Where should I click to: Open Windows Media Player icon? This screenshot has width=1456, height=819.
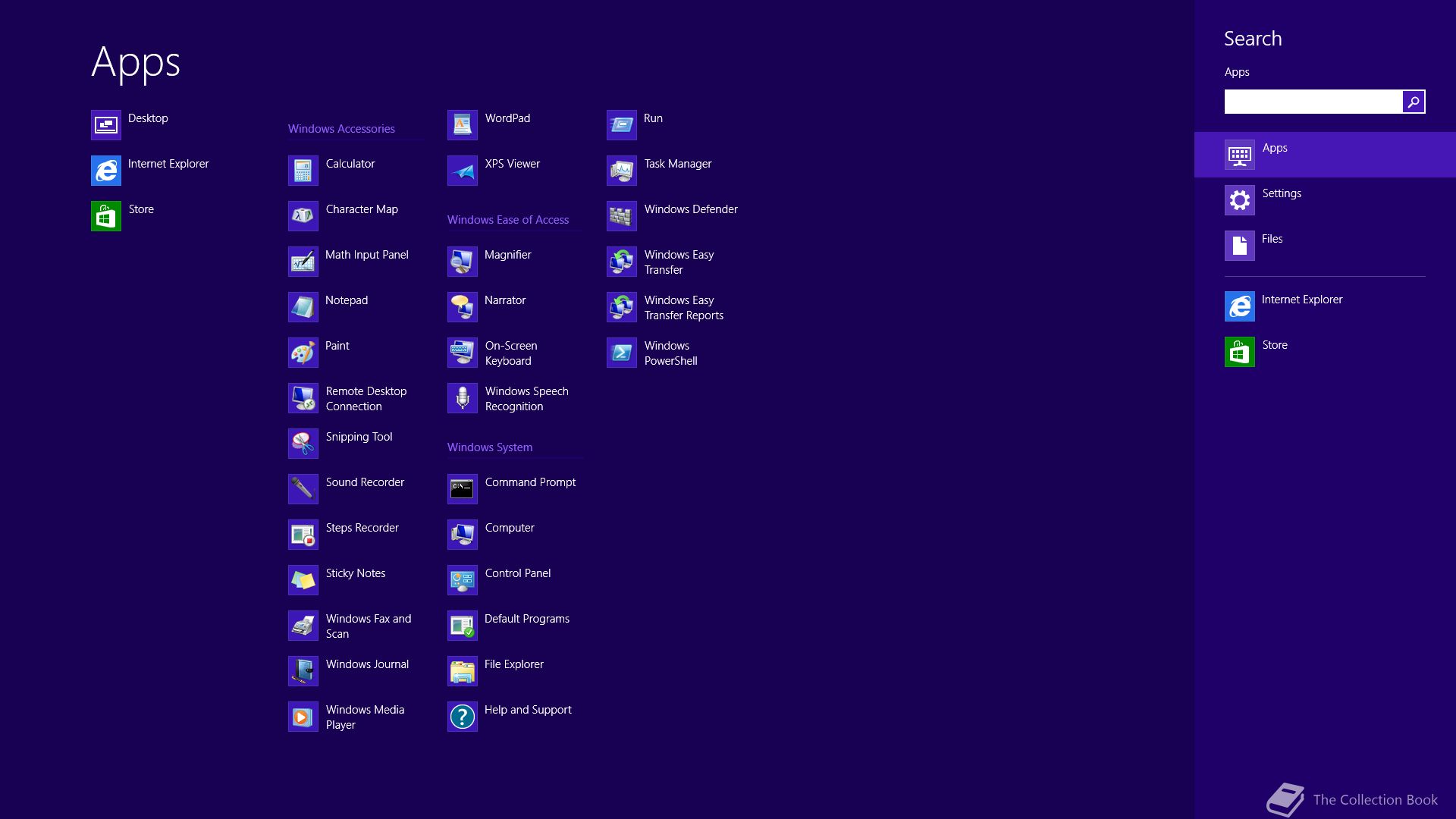click(x=303, y=717)
